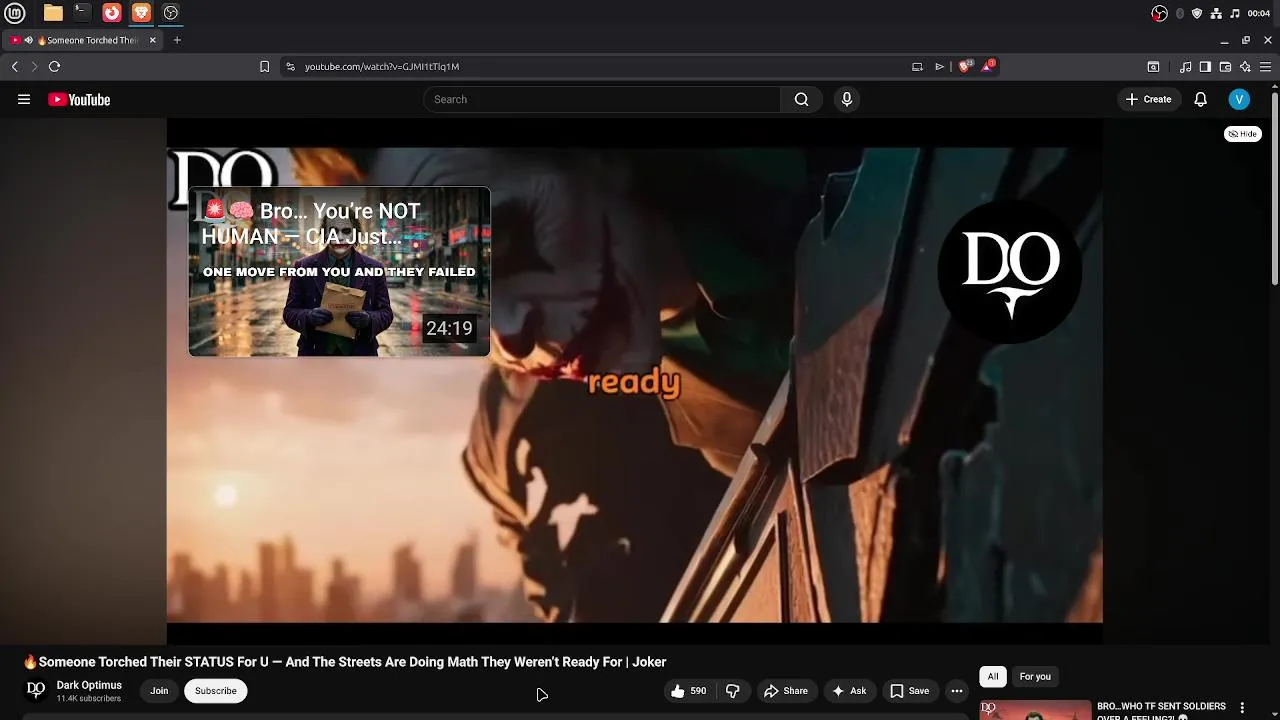Search with your voice microphone
This screenshot has width=1280, height=720.
coord(847,99)
